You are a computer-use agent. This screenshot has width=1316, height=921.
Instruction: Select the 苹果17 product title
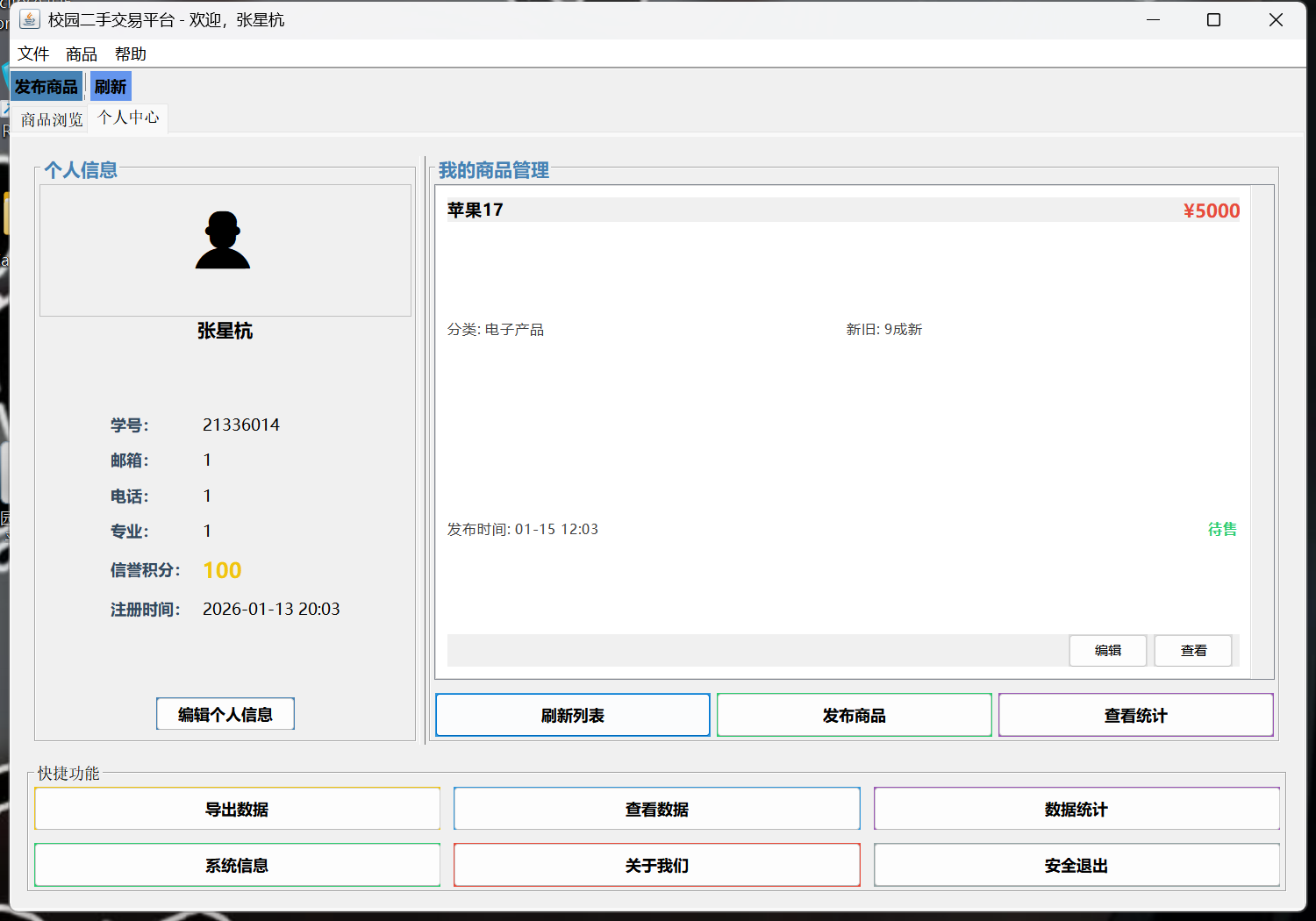(x=476, y=210)
